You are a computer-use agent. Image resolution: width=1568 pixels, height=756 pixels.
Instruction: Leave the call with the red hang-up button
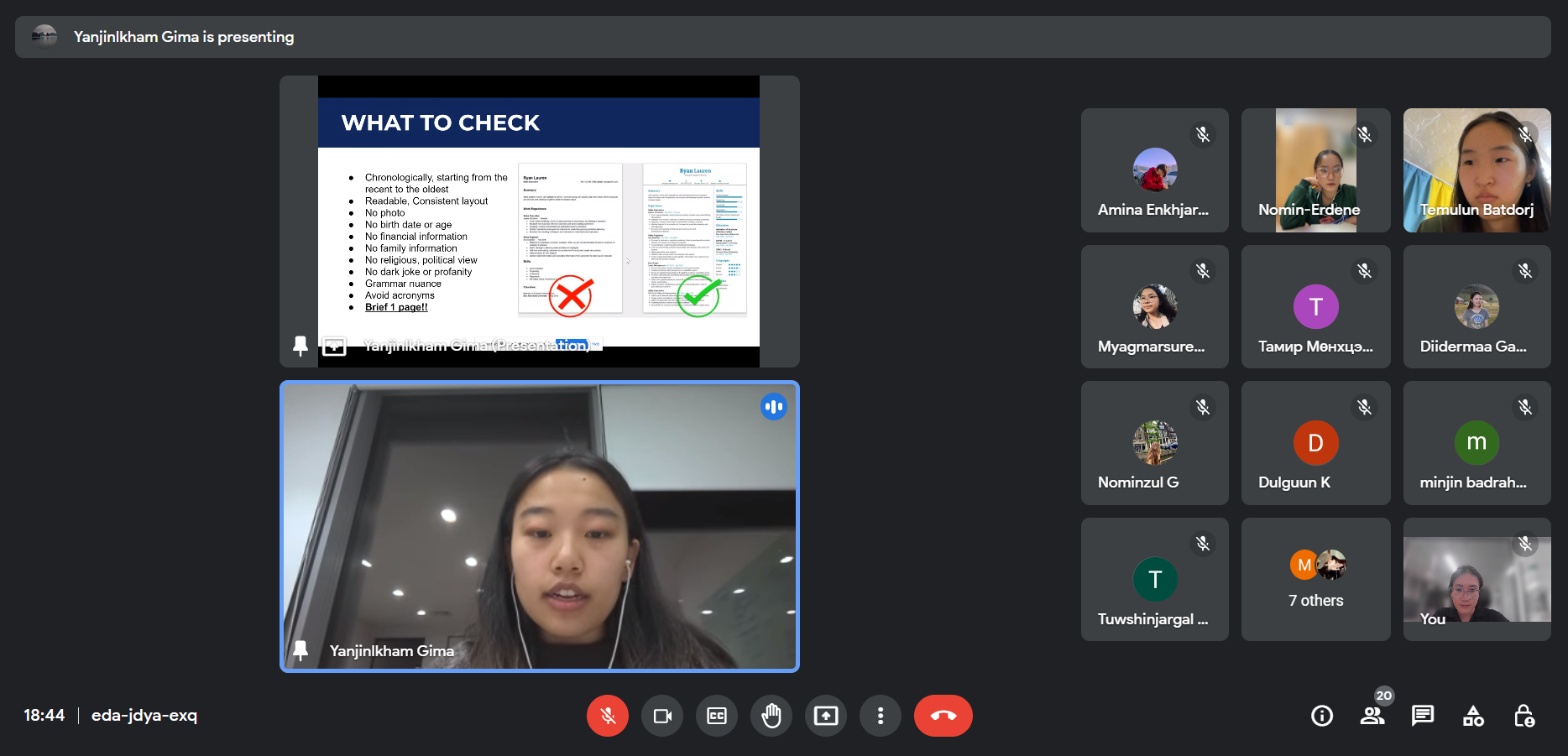(x=943, y=716)
